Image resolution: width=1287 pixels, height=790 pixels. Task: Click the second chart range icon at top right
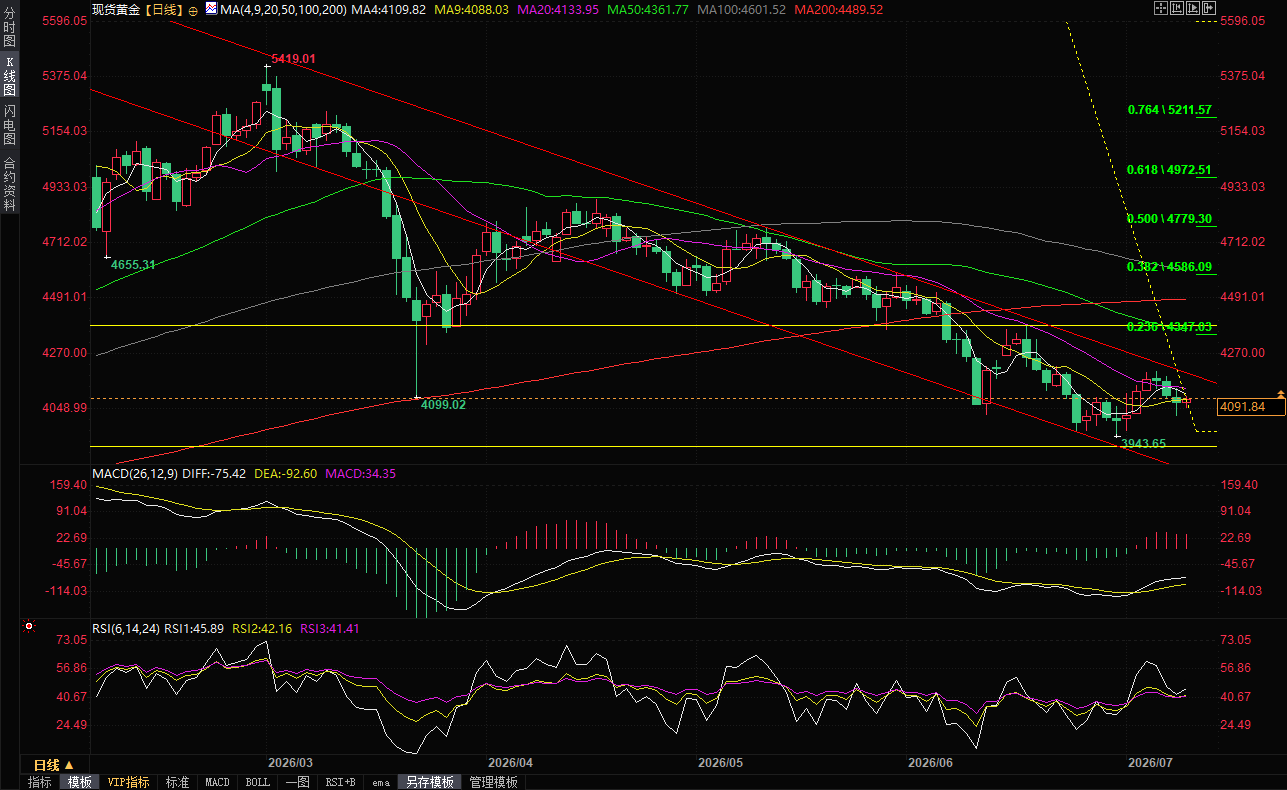1177,8
